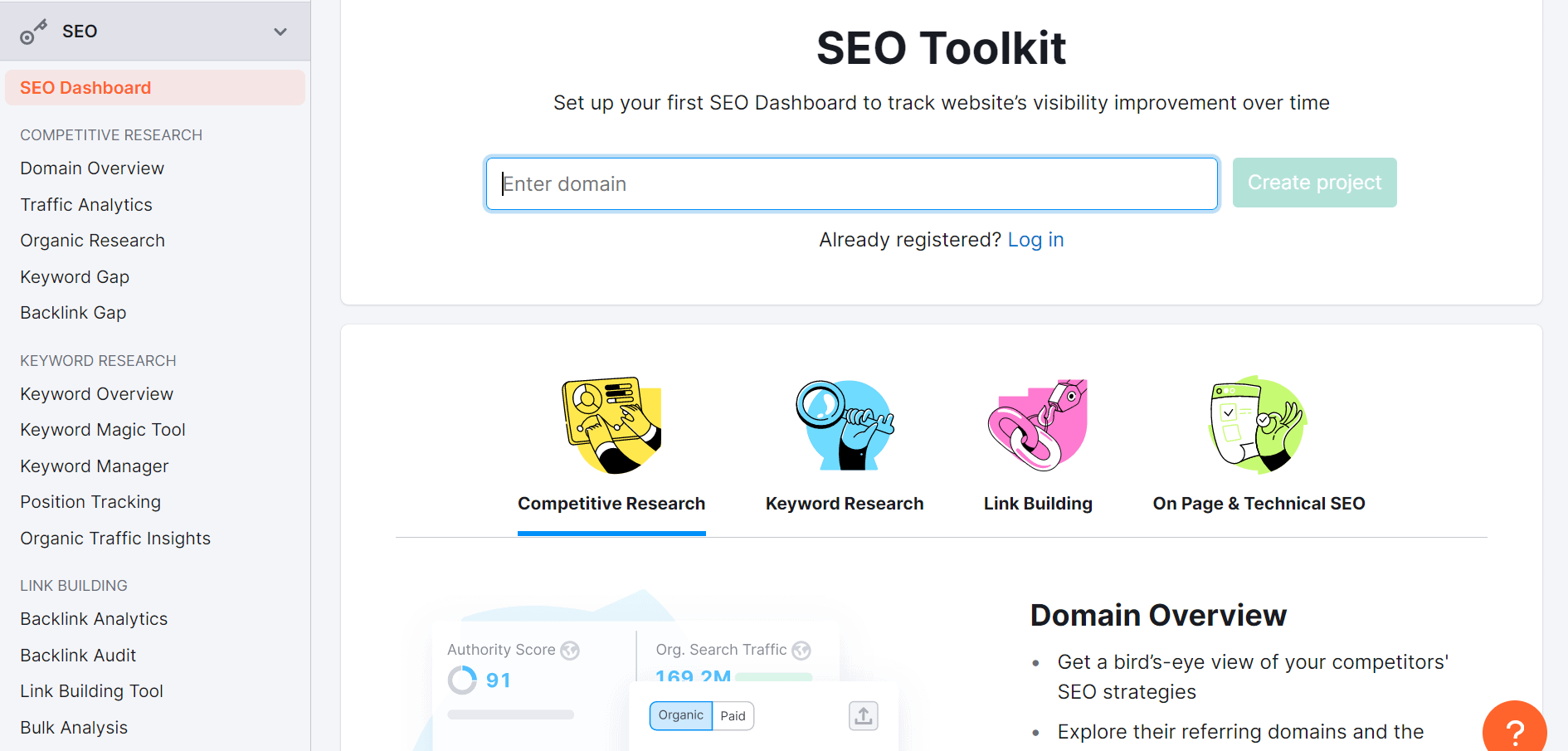Switch to the Paid toggle option

point(733,716)
